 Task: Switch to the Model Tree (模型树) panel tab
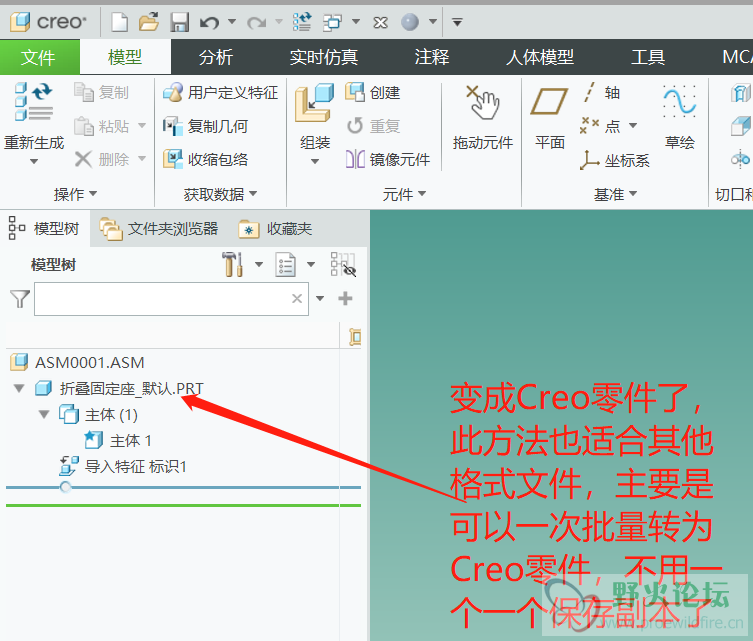click(x=44, y=229)
